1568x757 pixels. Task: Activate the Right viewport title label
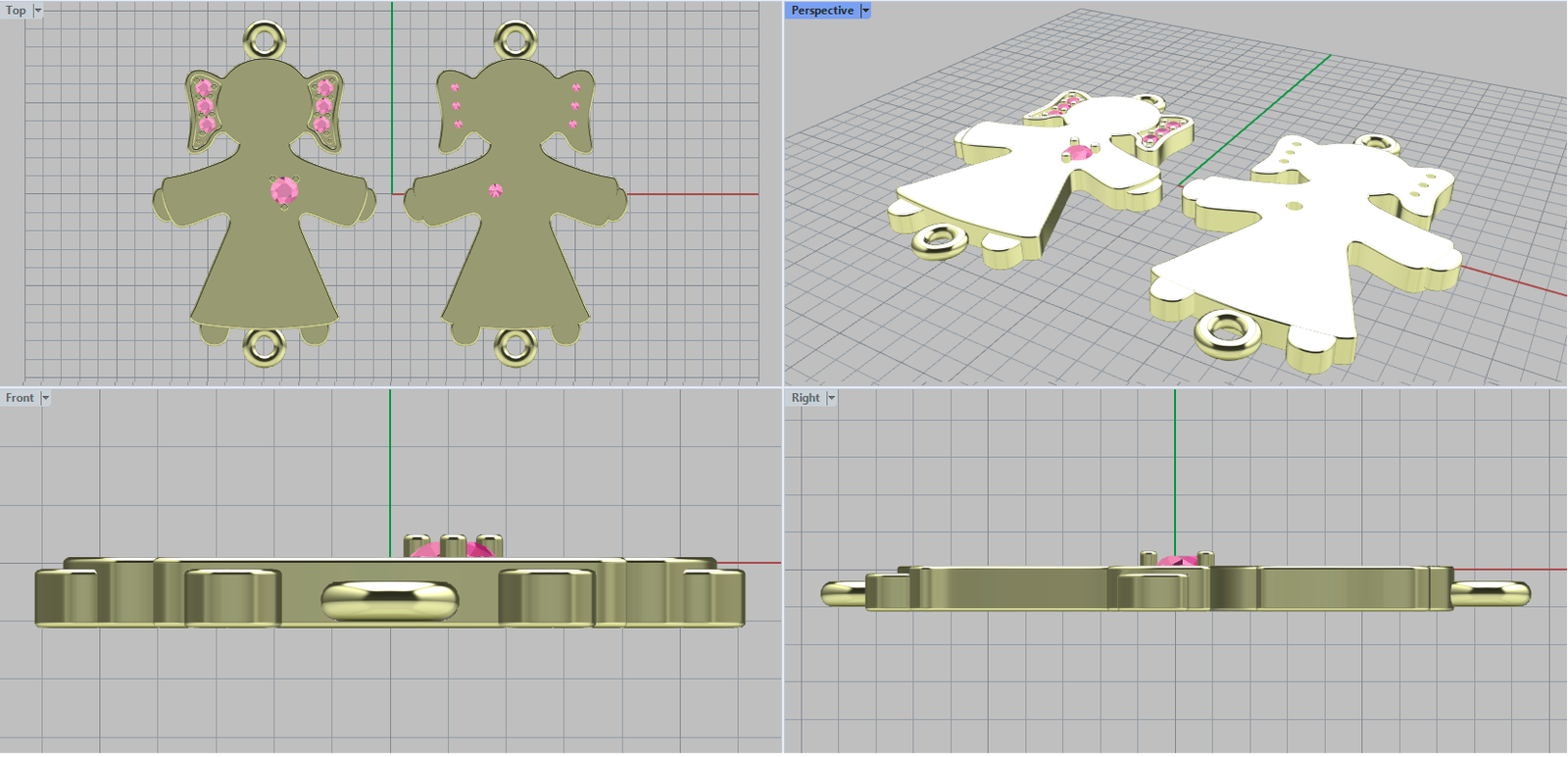coord(805,398)
